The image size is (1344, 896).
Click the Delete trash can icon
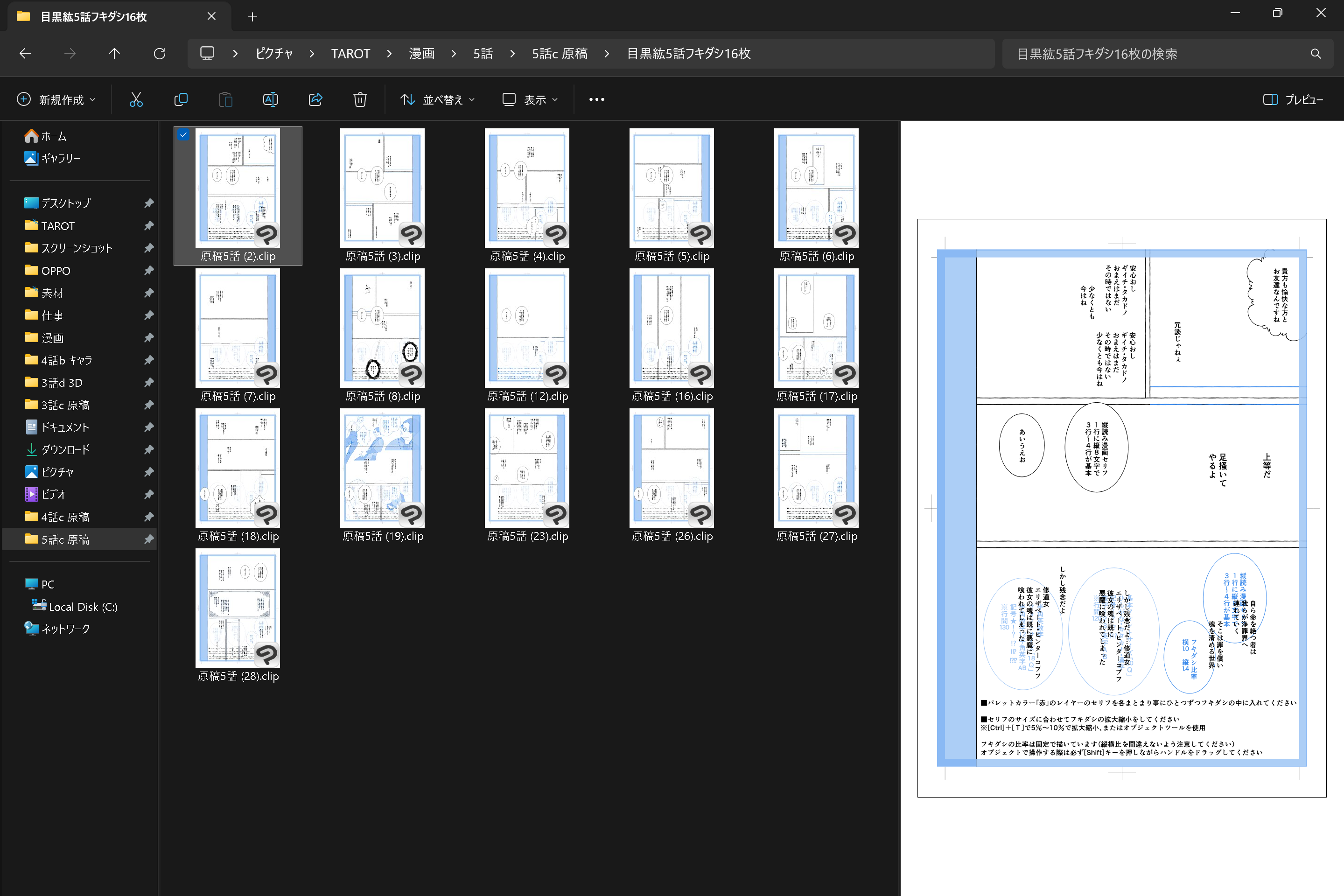(x=360, y=99)
